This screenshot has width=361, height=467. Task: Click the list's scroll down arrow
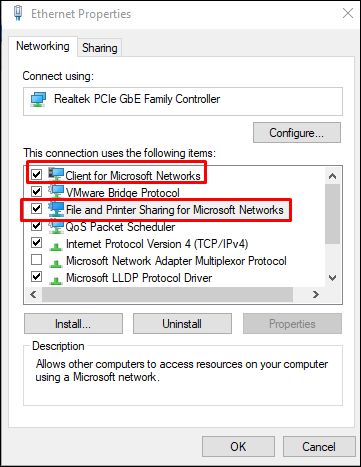click(x=332, y=278)
